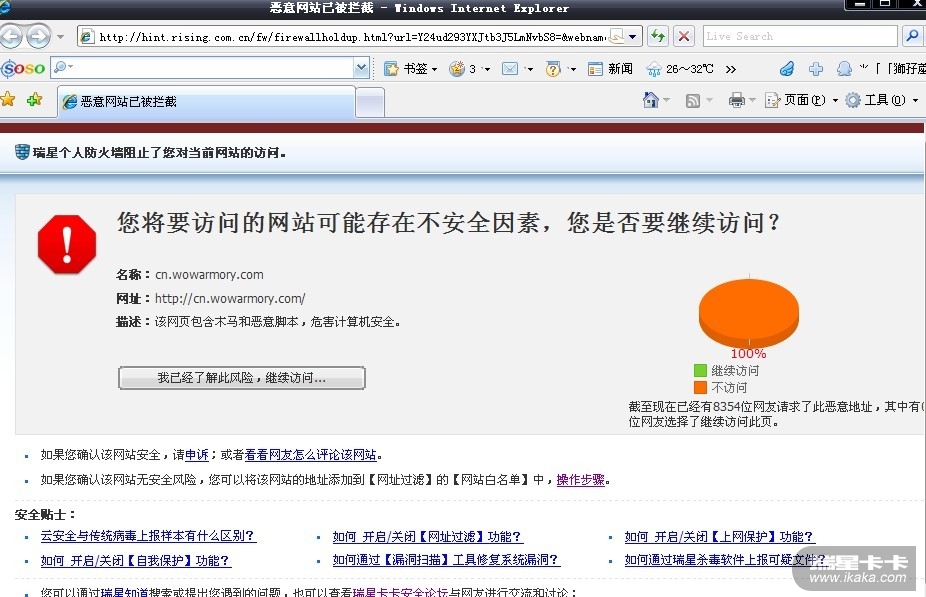Click the blue plus icon in toolbar

tap(816, 69)
